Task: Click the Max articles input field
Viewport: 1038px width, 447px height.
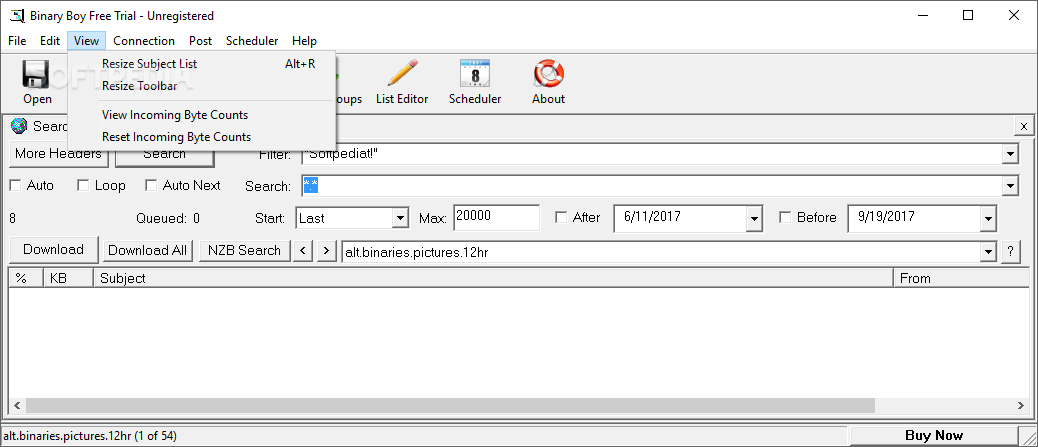Action: 496,217
